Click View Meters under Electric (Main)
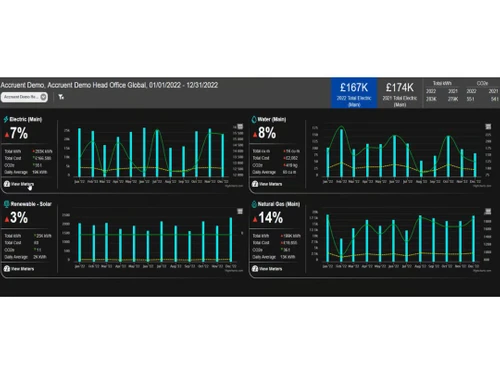Screen dimensions: 500x375 coord(22,184)
